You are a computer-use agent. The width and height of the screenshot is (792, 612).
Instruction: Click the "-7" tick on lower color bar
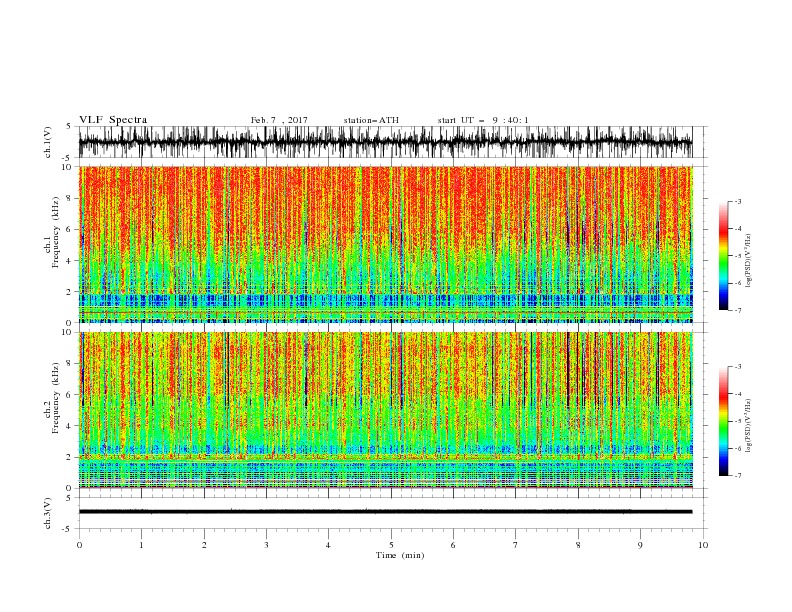737,476
